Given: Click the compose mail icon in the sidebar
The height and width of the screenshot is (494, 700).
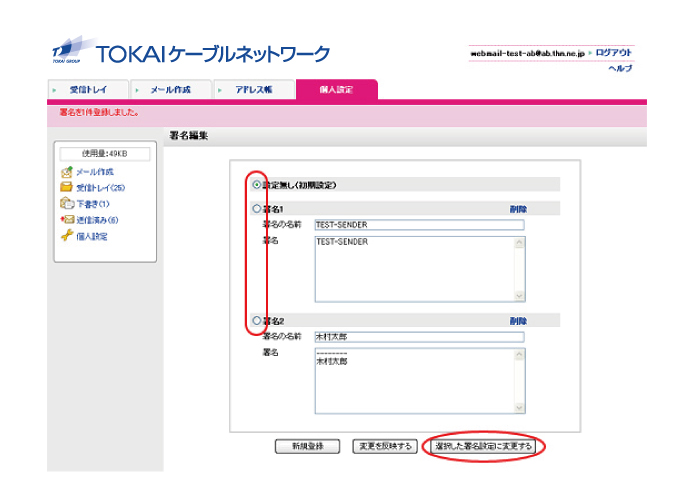Looking at the screenshot, I should (x=67, y=172).
